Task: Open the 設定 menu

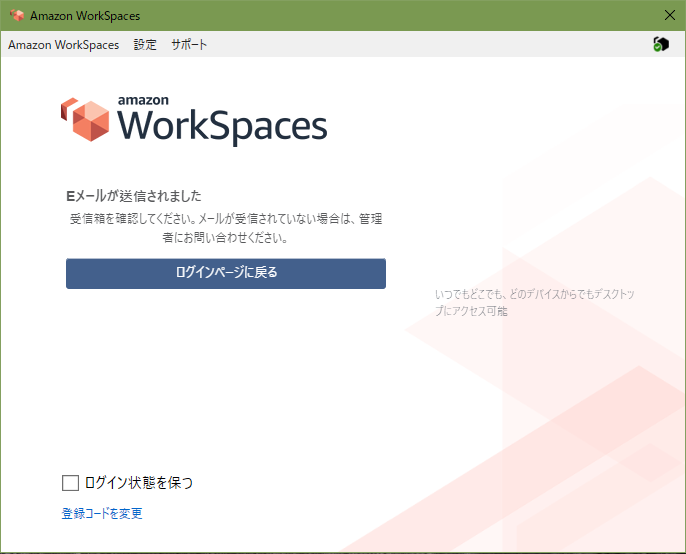Action: [145, 45]
